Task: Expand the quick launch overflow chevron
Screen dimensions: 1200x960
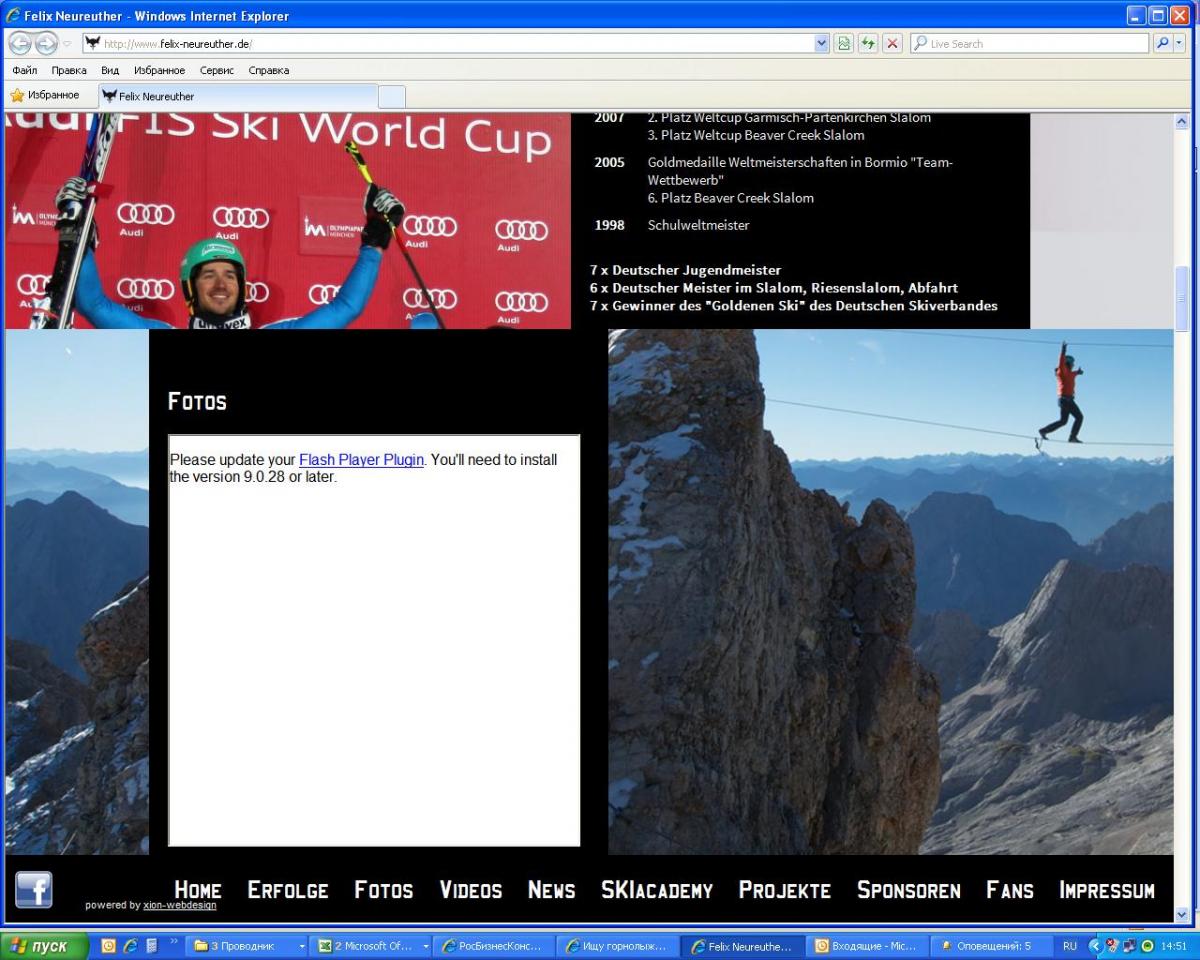Action: point(174,942)
